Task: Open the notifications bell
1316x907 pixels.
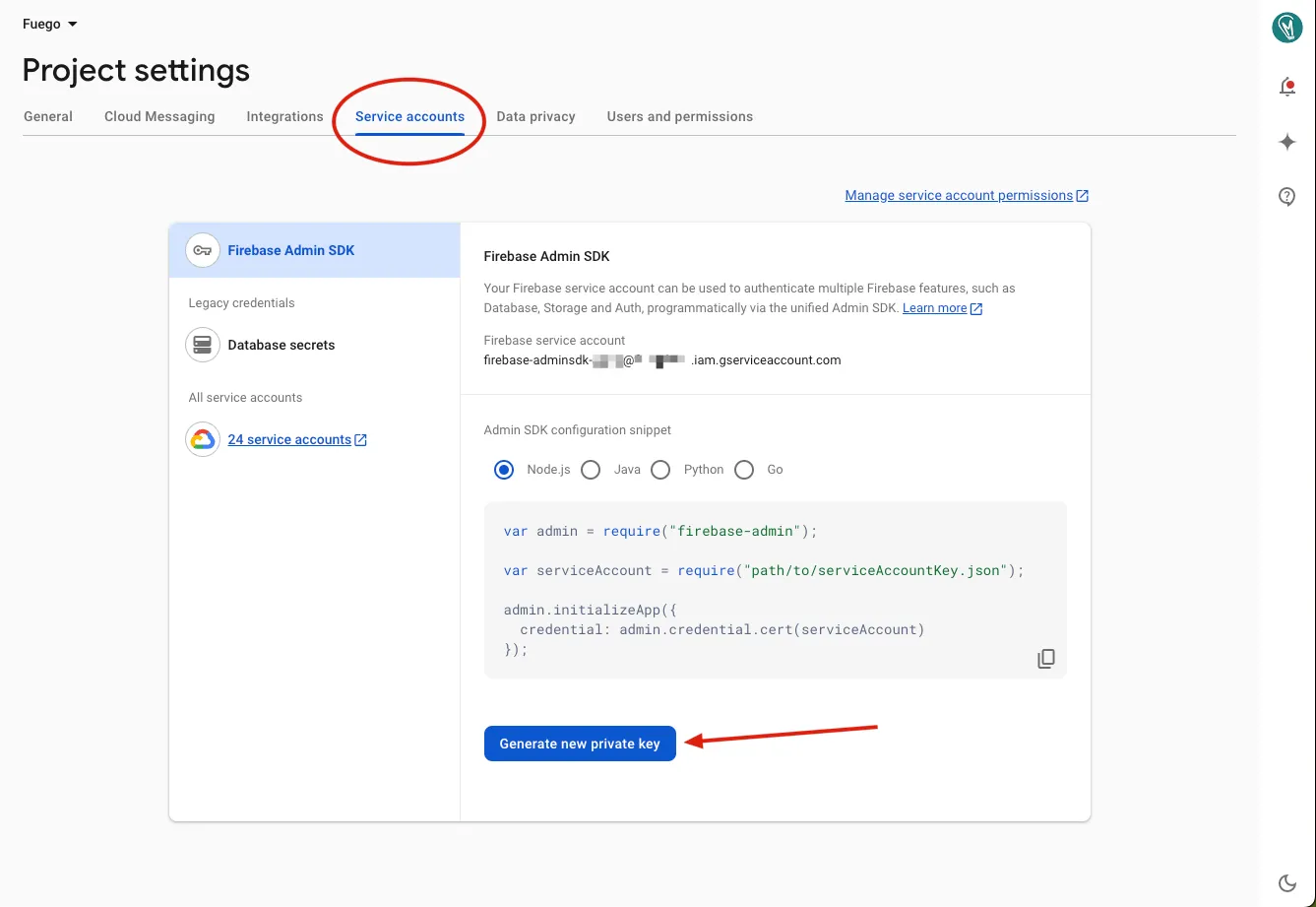Action: tap(1286, 87)
